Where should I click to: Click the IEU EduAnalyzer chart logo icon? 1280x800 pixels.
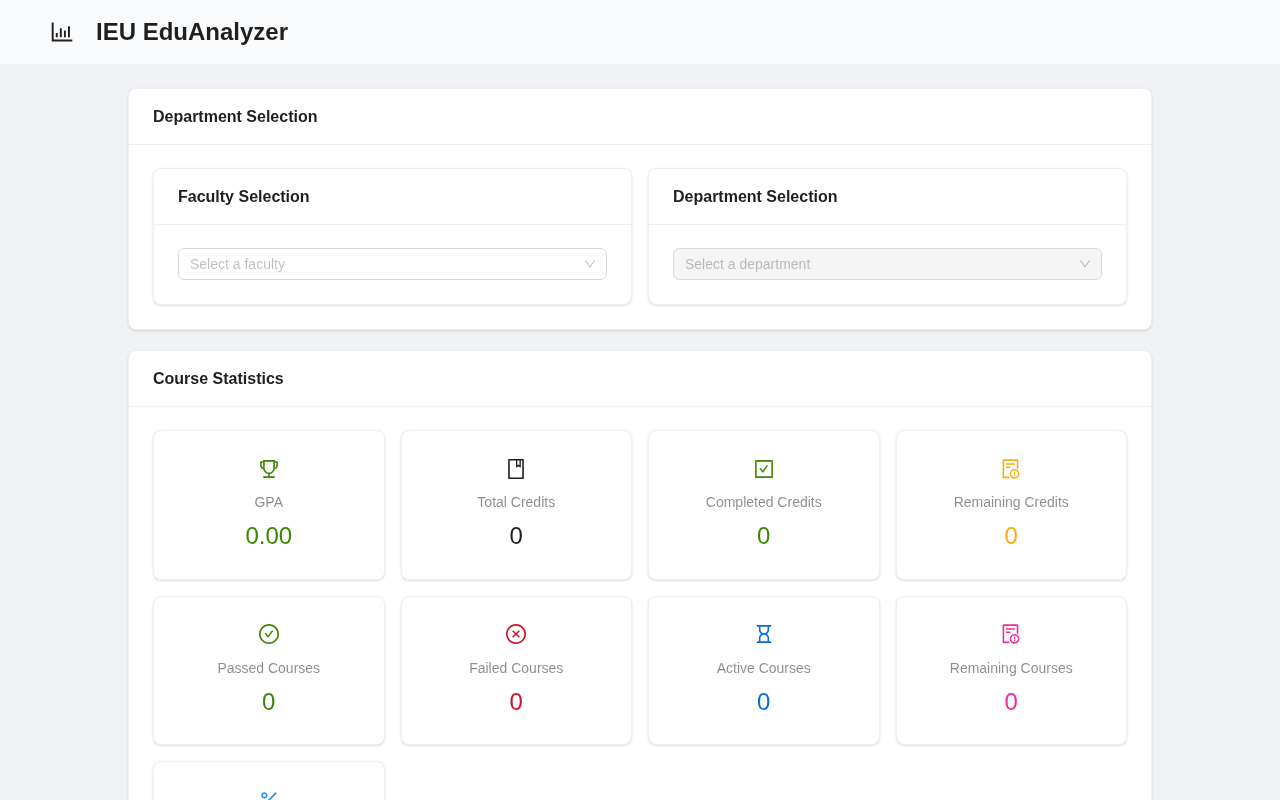click(62, 32)
